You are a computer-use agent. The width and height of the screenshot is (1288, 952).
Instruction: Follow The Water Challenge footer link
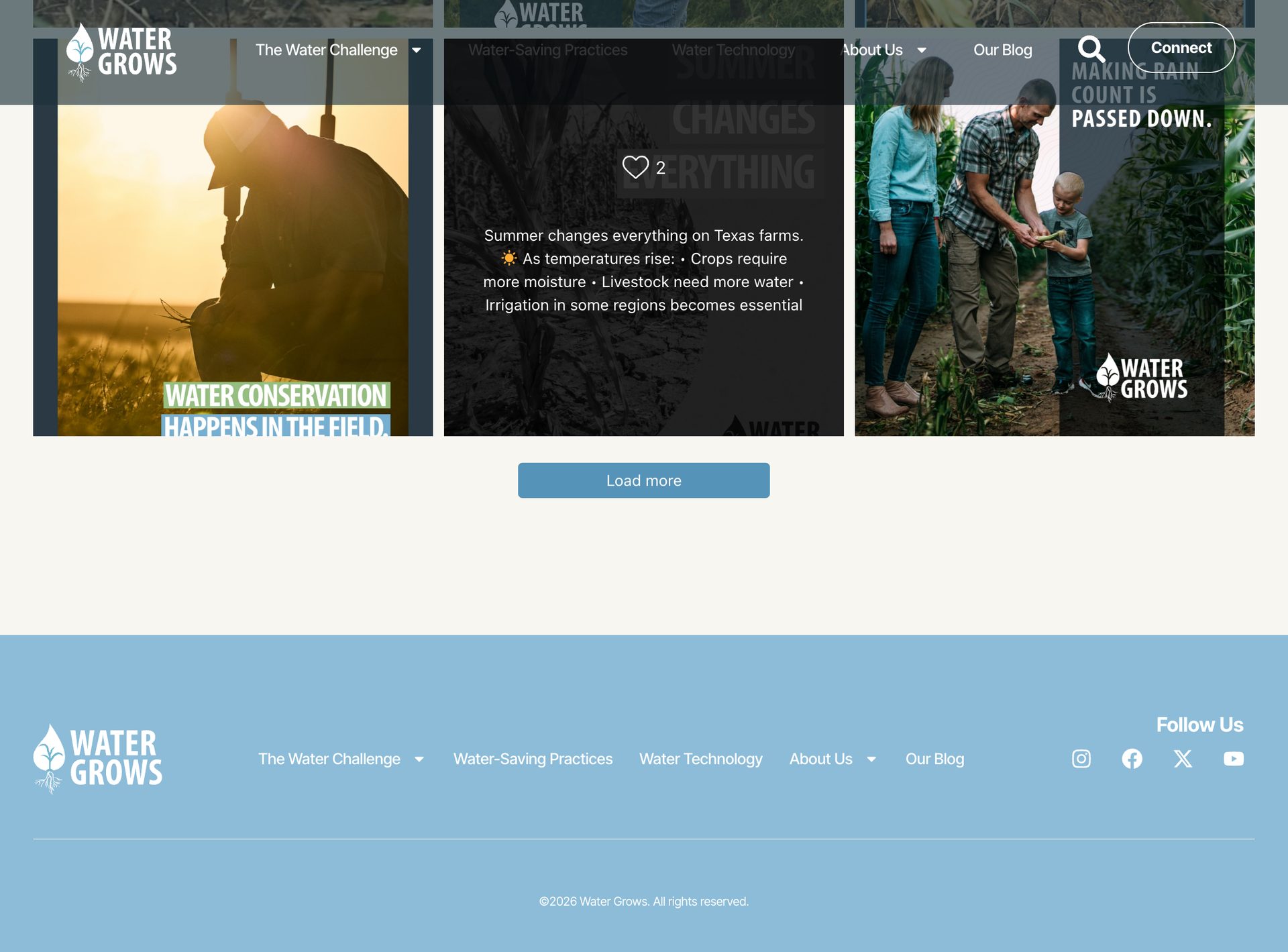(329, 759)
